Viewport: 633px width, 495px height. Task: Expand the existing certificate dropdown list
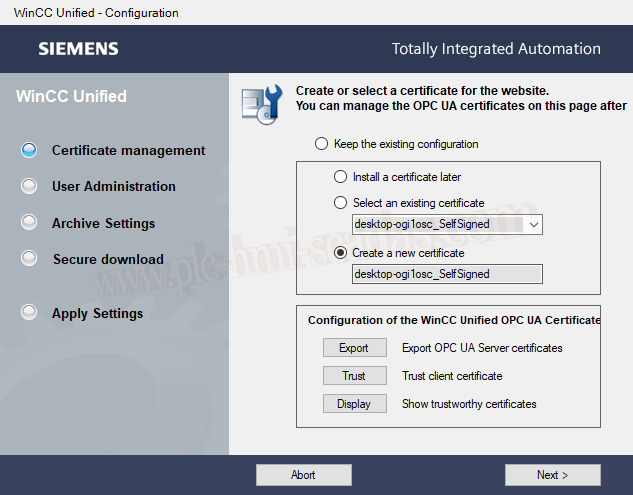click(x=534, y=225)
